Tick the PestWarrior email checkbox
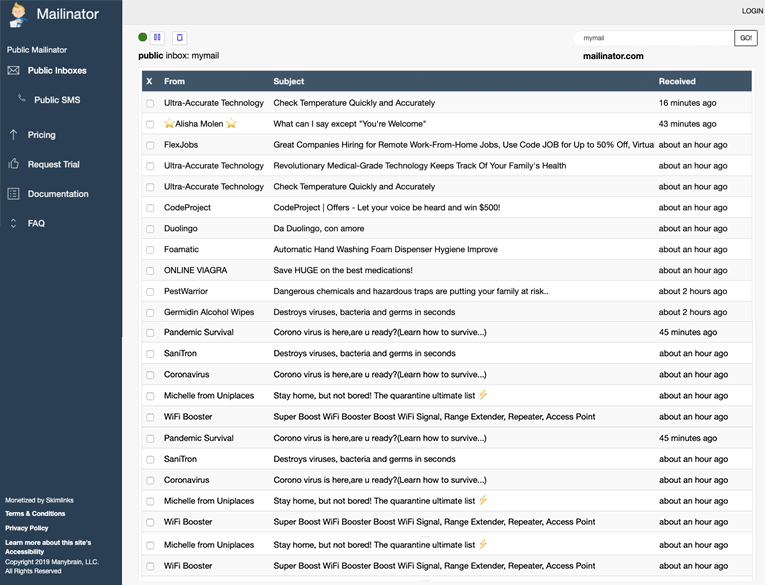The width and height of the screenshot is (765, 585). point(150,292)
